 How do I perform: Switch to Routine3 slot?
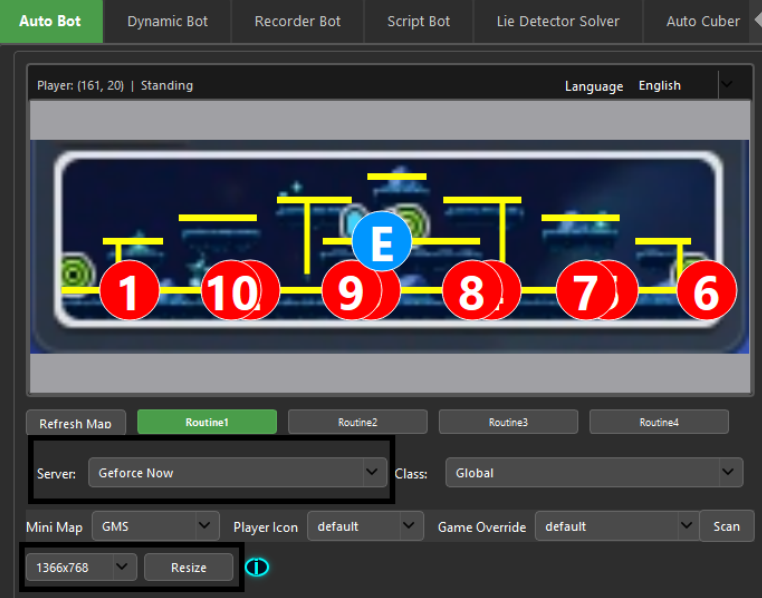click(x=508, y=422)
